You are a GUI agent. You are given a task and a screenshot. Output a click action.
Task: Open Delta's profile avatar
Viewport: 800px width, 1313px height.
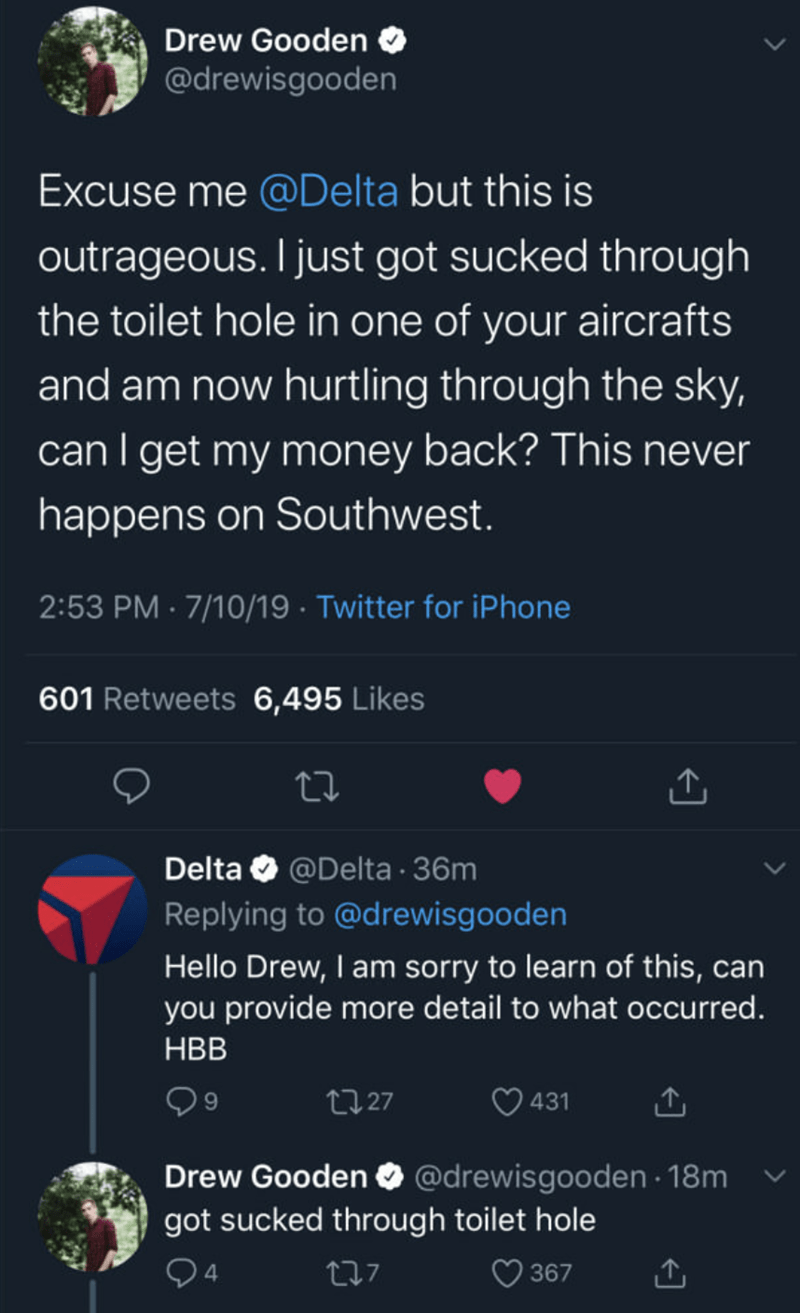(x=92, y=909)
